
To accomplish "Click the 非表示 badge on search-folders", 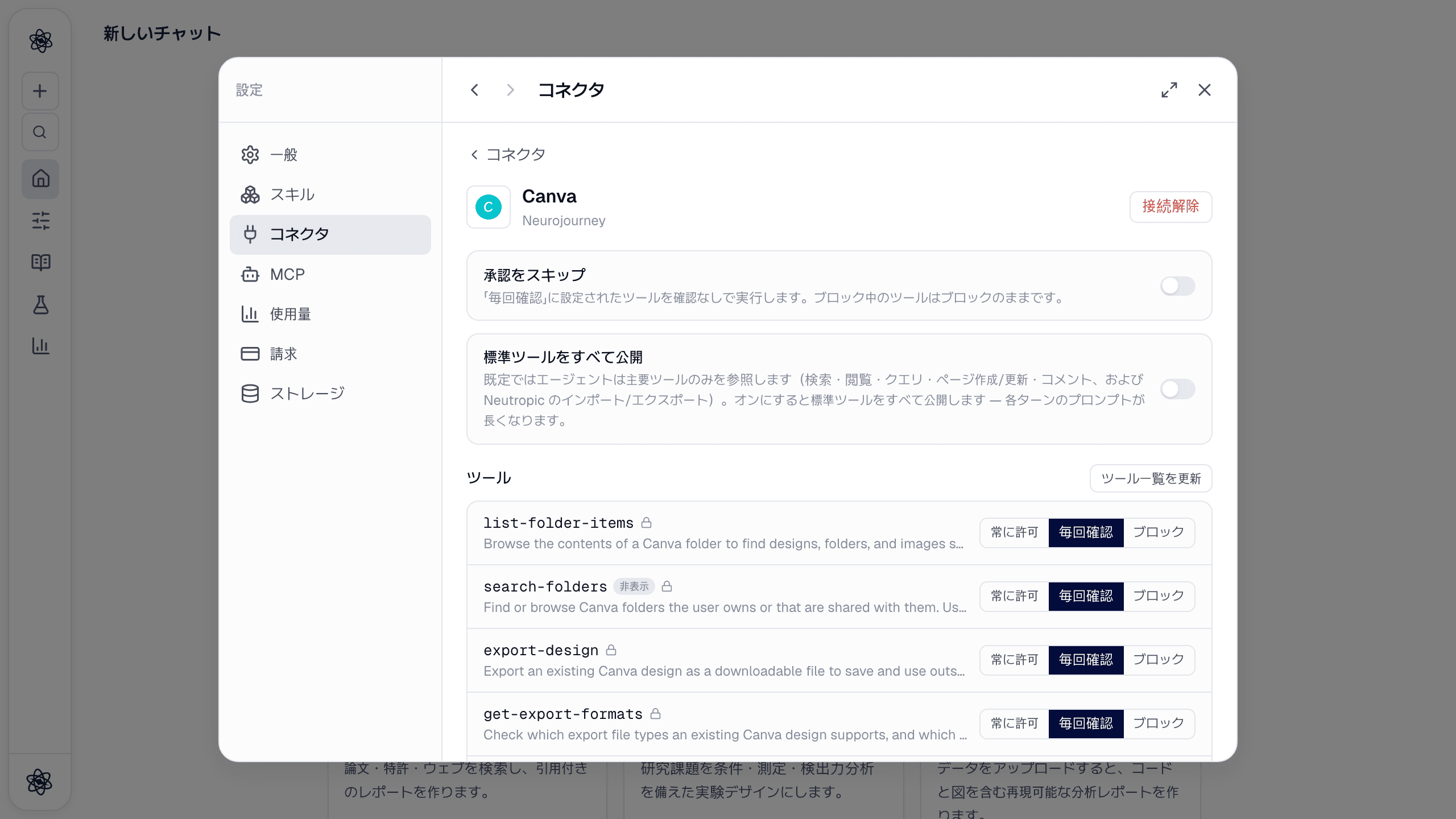I will pyautogui.click(x=634, y=586).
